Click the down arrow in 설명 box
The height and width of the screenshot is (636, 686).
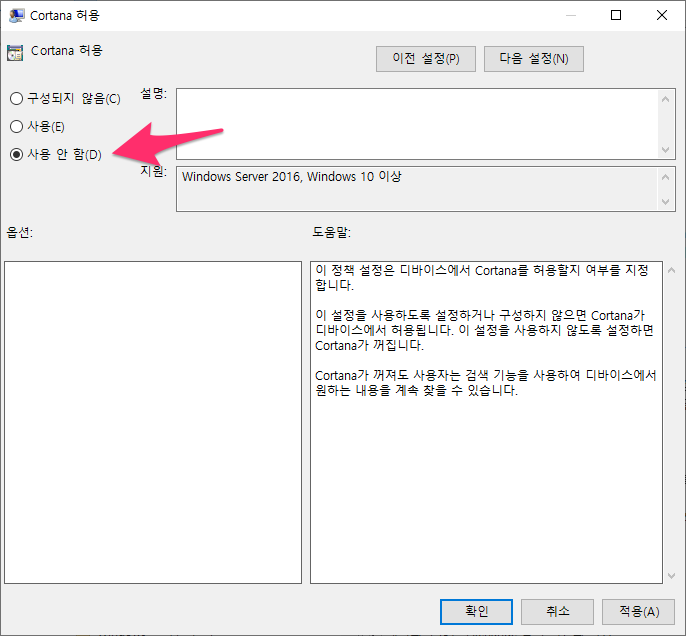[665, 150]
